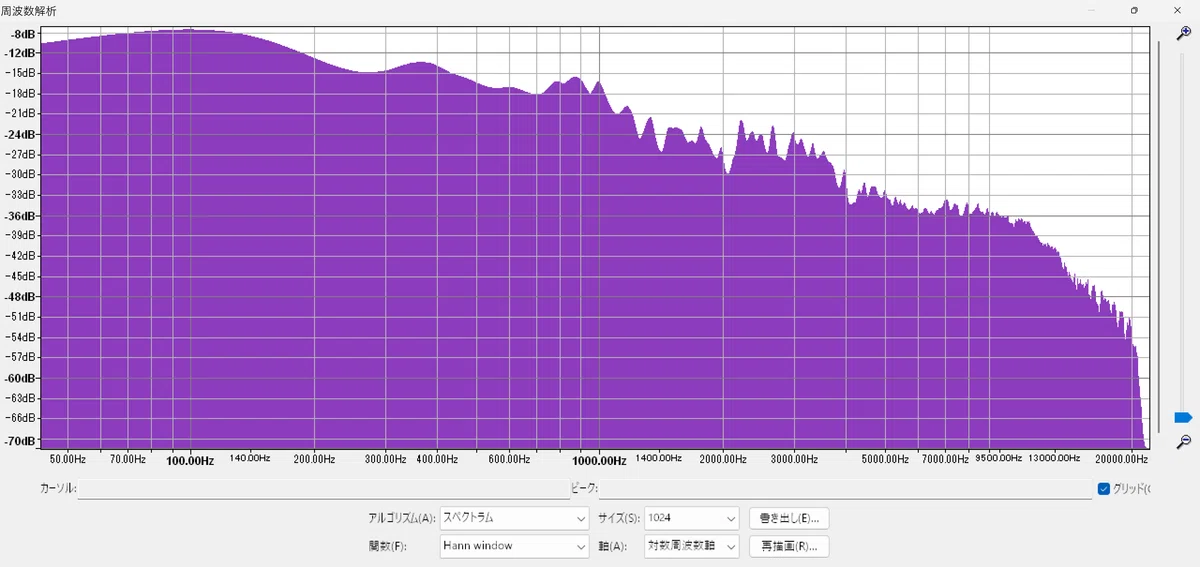Open the 関数 dropdown showing Hann window

pos(514,546)
